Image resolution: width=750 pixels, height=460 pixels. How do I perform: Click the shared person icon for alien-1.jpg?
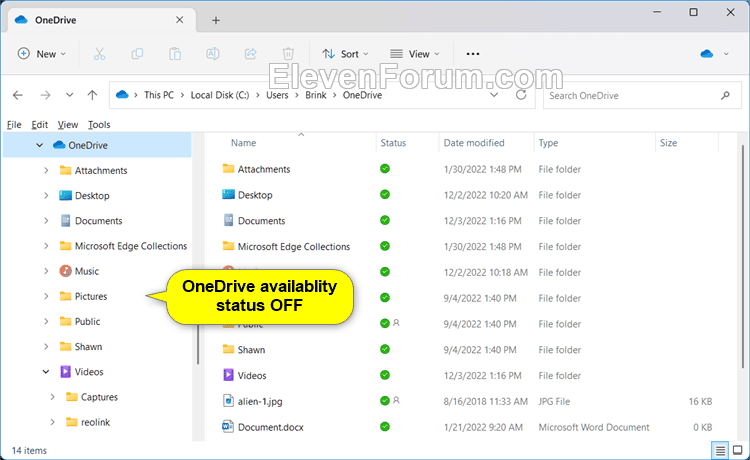396,400
